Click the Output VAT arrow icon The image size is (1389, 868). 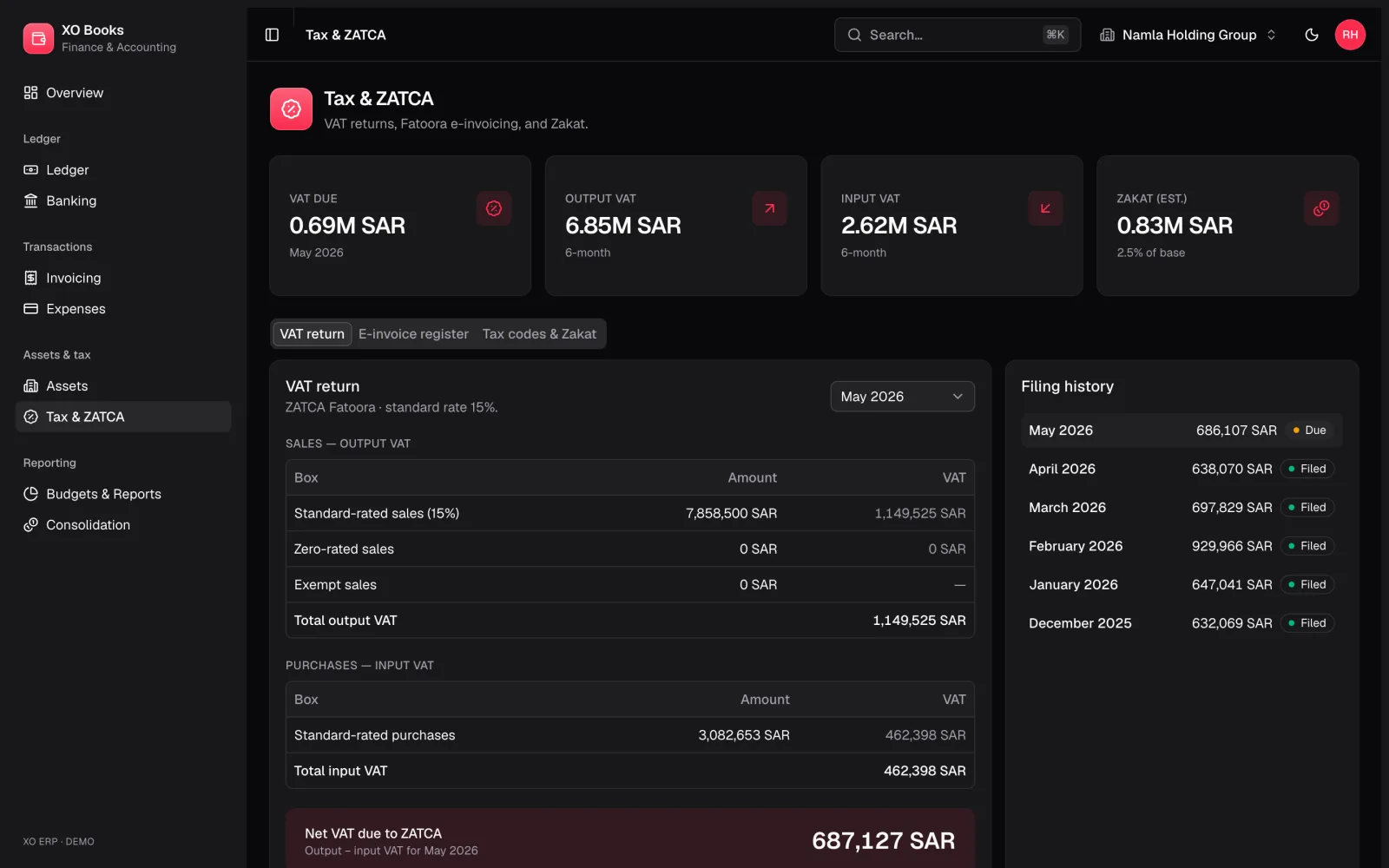coord(769,208)
